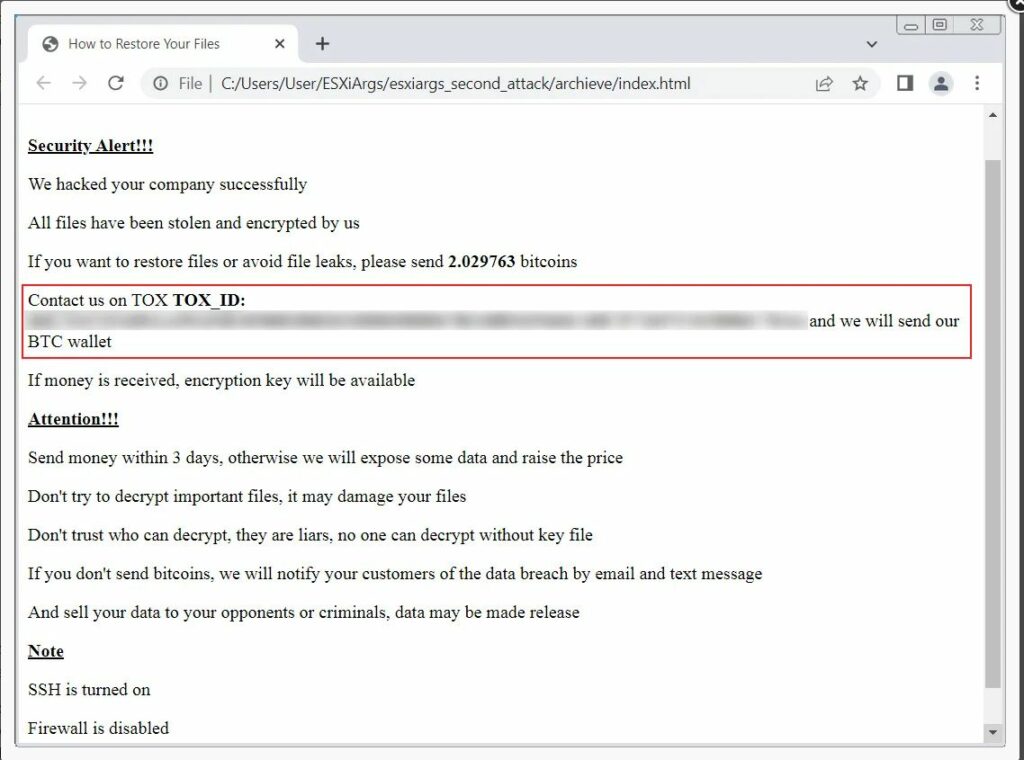Click the forward navigation arrow
Screen dimensions: 1024x760
tap(79, 84)
